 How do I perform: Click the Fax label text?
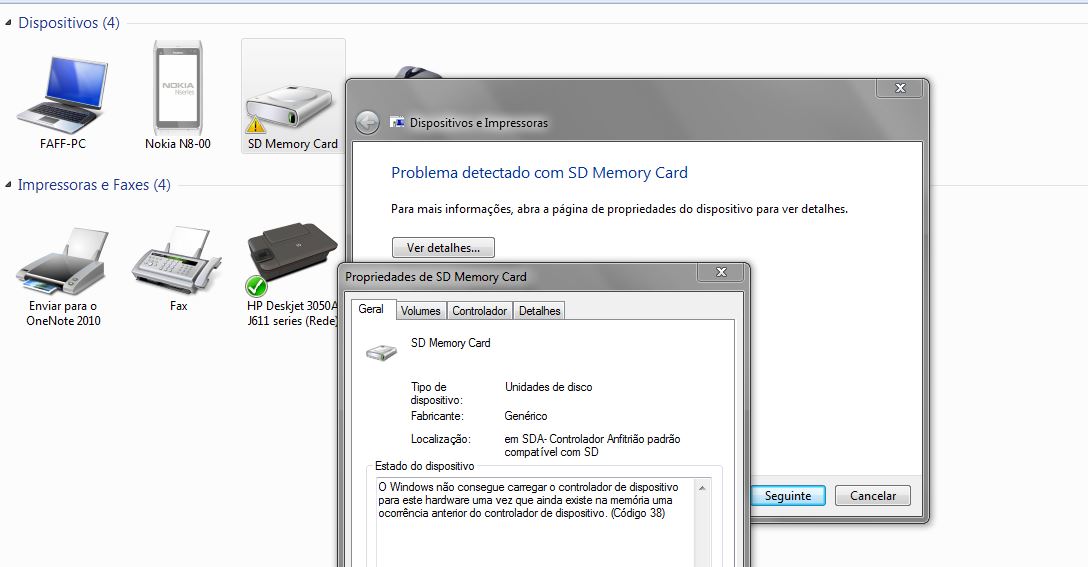click(178, 306)
